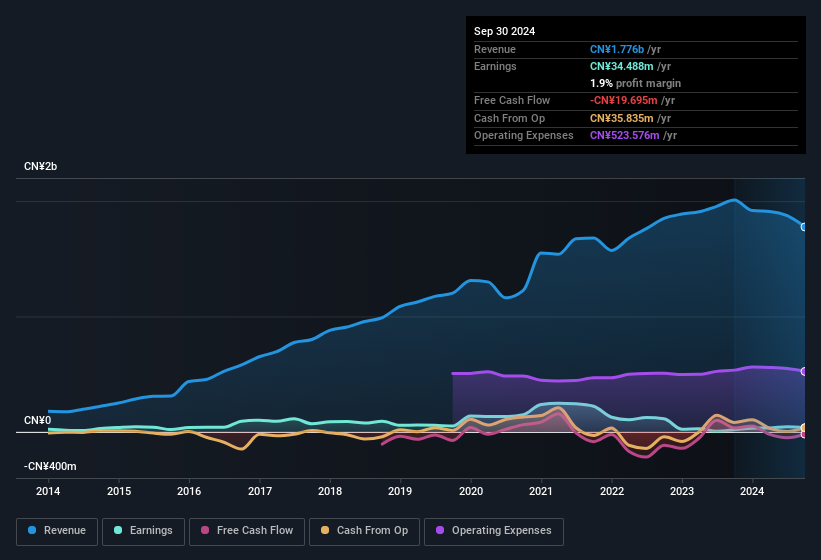Toggle Cash From Op legend button
Screen dimensions: 821x560
tap(365, 531)
